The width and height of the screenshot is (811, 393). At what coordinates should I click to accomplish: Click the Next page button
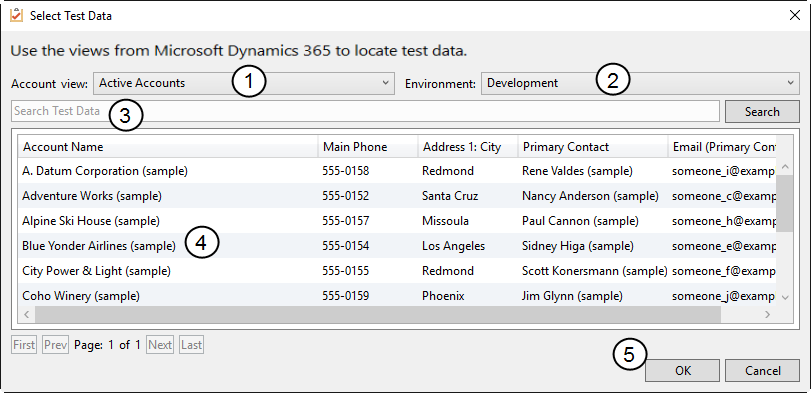pos(160,345)
